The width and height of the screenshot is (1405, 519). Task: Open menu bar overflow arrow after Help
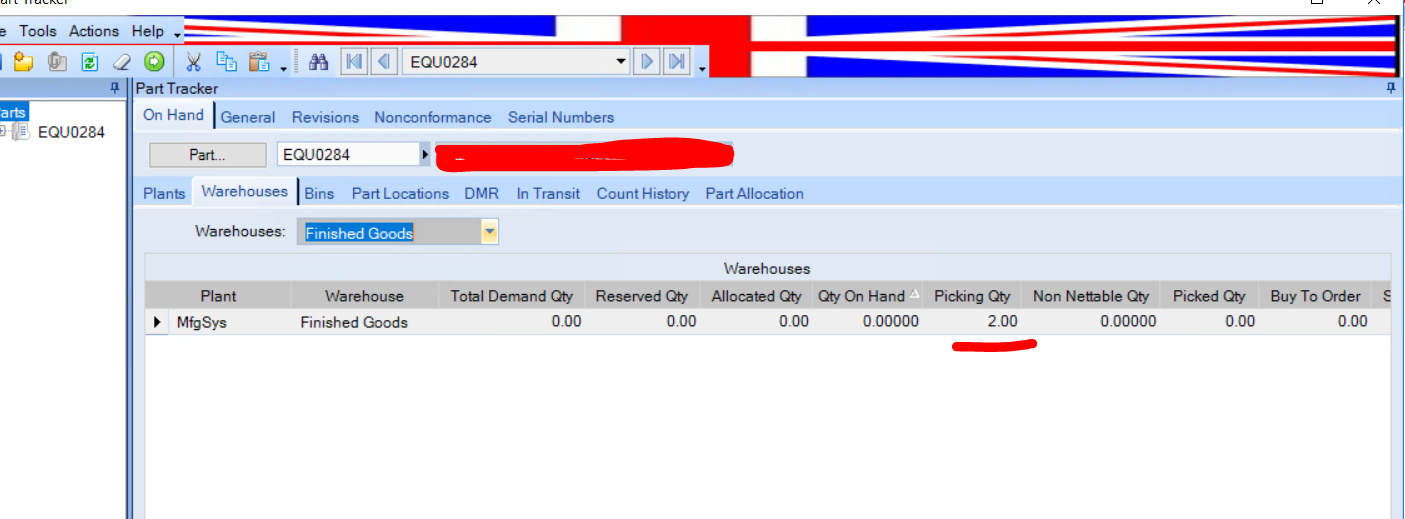pyautogui.click(x=177, y=35)
